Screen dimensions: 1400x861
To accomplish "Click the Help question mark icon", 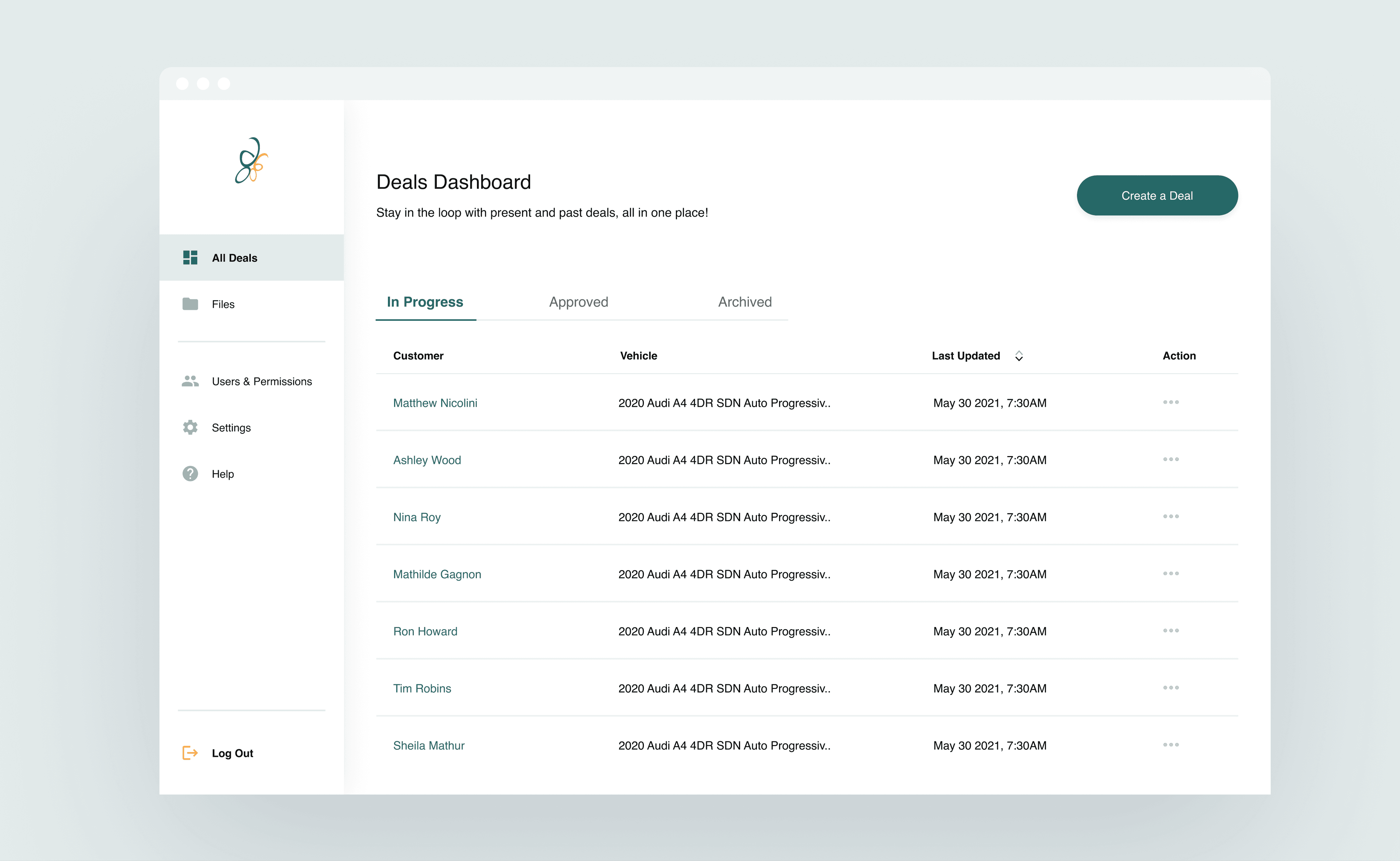I will tap(190, 474).
